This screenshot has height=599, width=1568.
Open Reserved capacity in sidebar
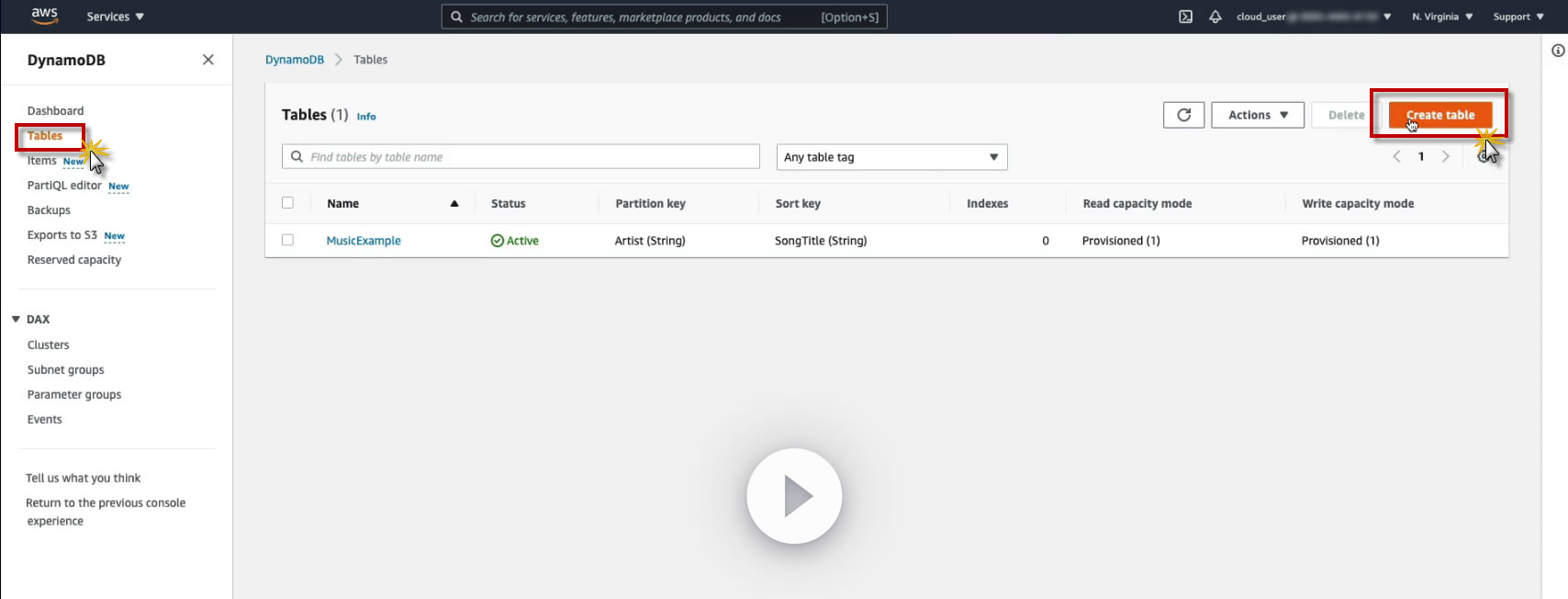[x=73, y=260]
